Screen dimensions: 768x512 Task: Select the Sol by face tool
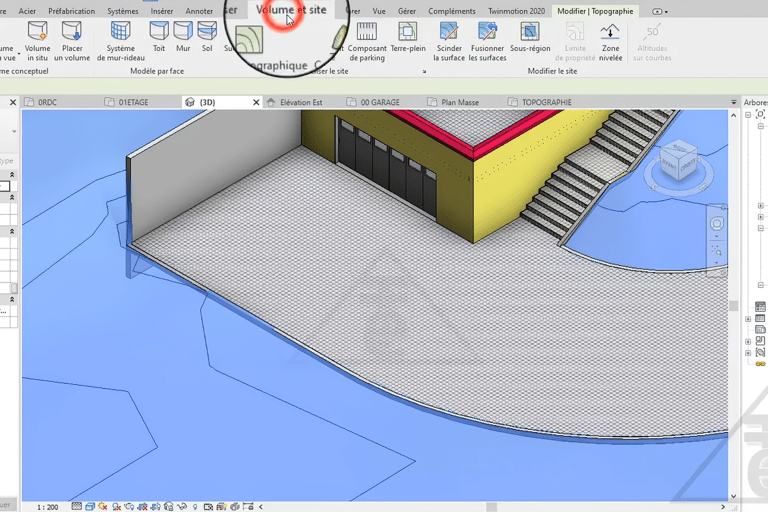pyautogui.click(x=207, y=37)
